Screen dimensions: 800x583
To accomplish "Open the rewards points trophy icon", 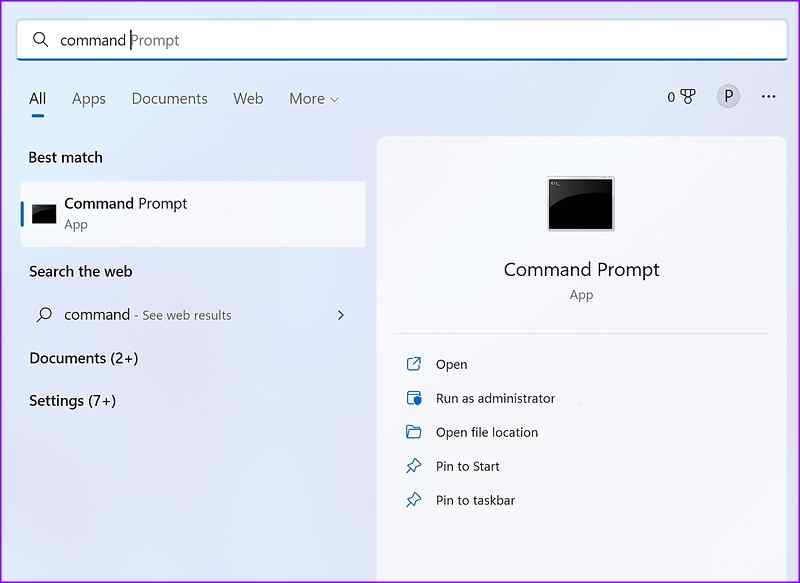I will [688, 96].
